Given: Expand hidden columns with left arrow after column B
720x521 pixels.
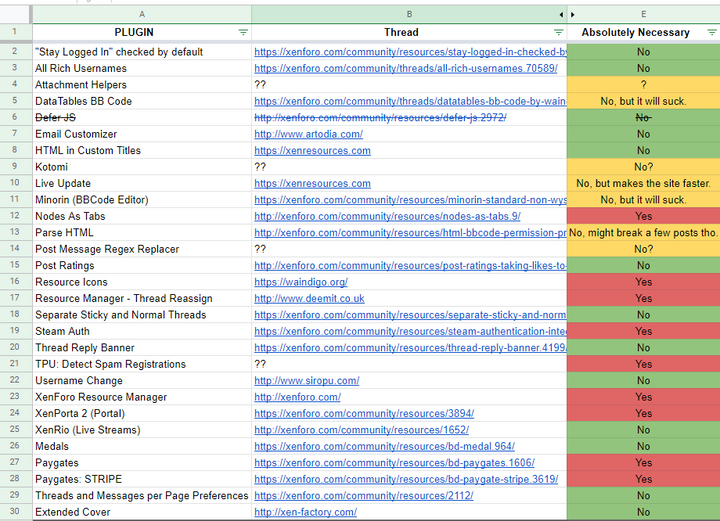Looking at the screenshot, I should coord(560,14).
